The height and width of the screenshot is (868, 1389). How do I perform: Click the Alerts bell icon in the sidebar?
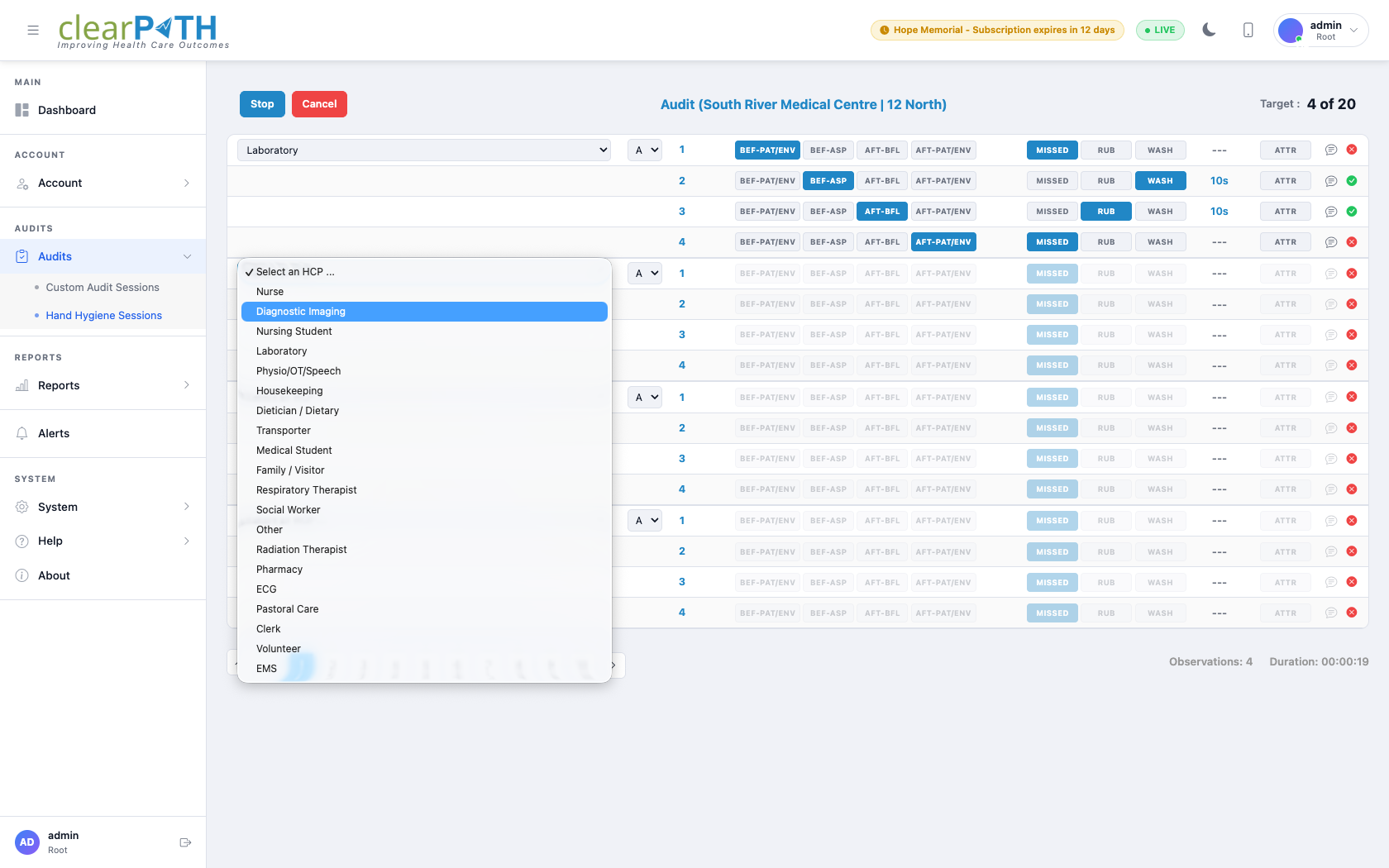22,433
